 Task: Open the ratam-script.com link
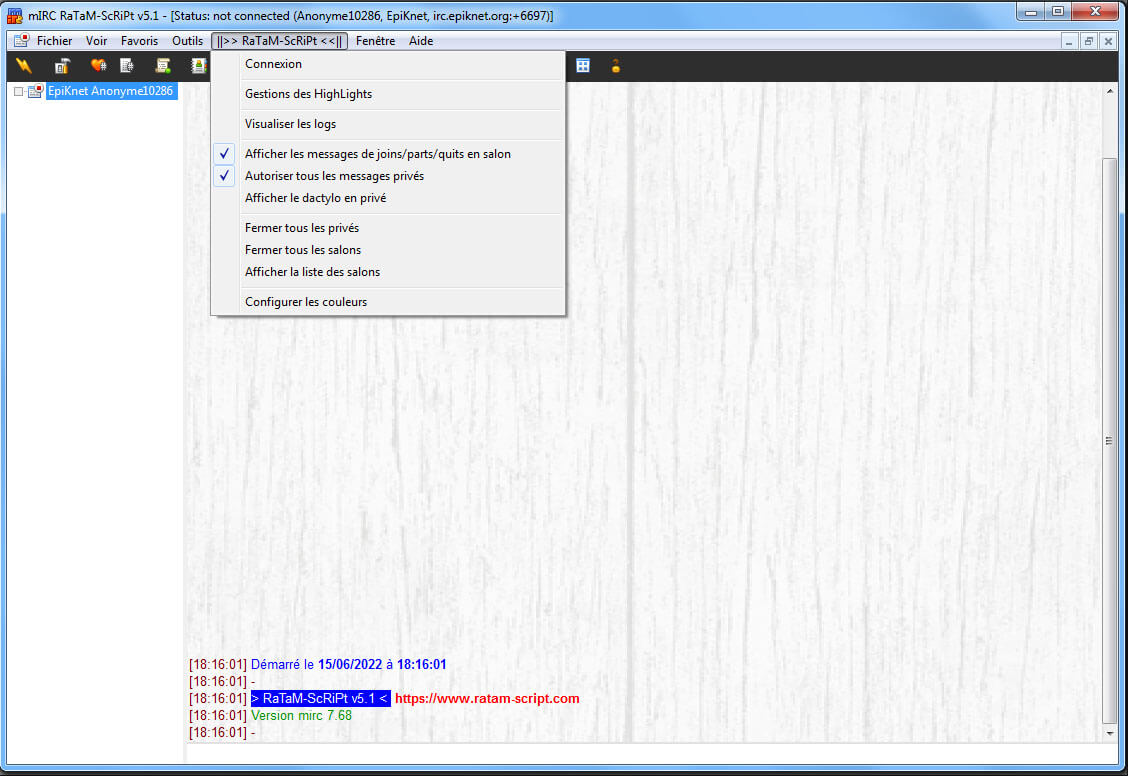click(487, 698)
